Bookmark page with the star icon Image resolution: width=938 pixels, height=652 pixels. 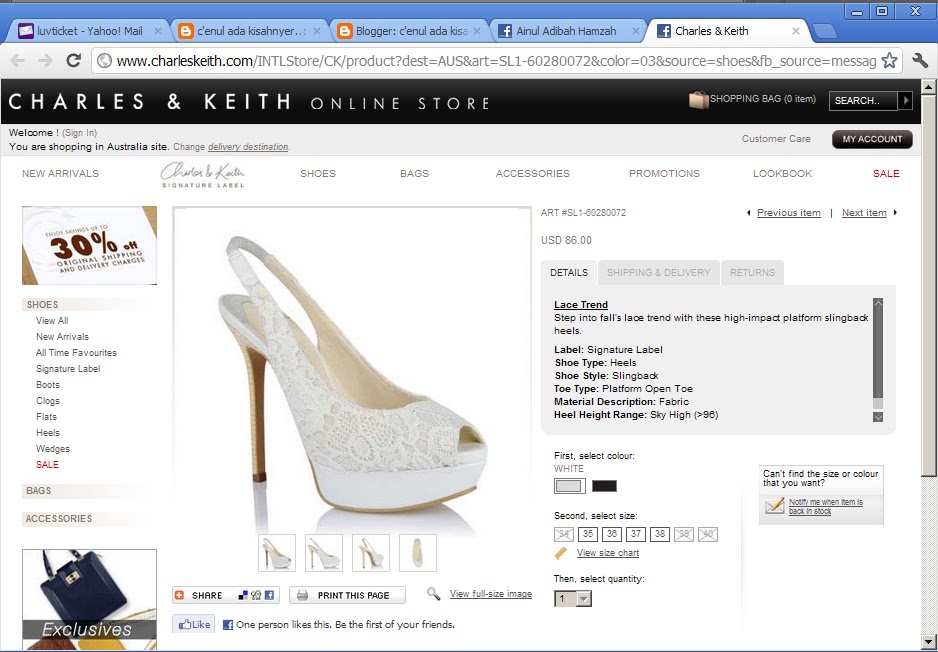(890, 60)
